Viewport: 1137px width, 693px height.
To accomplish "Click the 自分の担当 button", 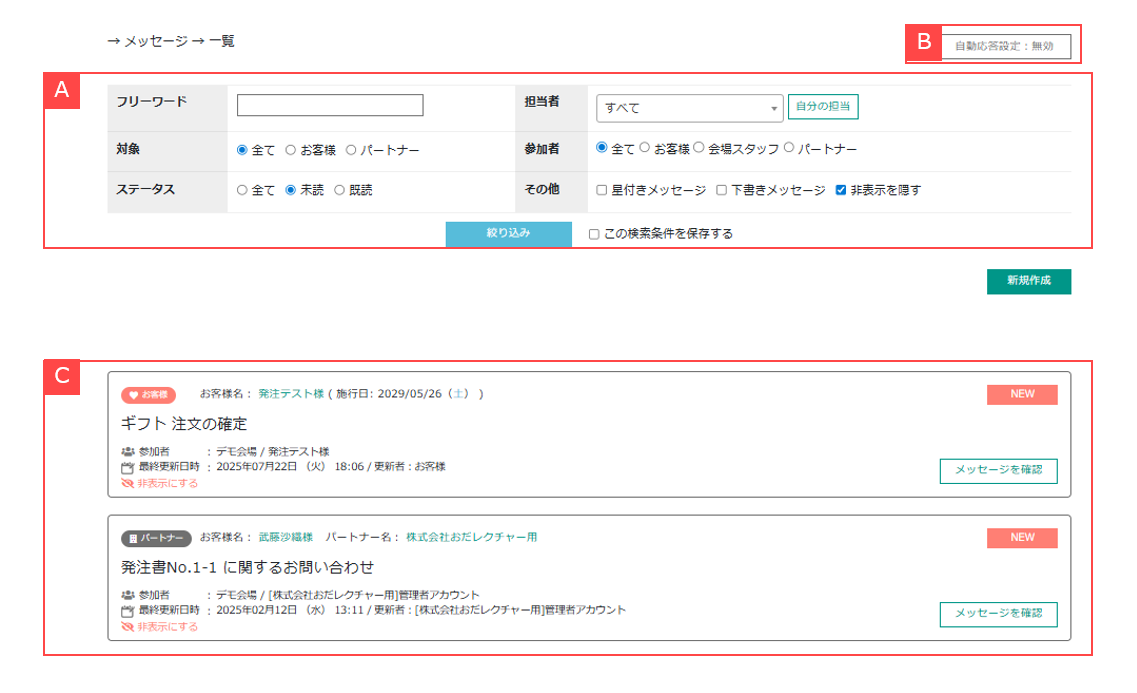I will [823, 106].
